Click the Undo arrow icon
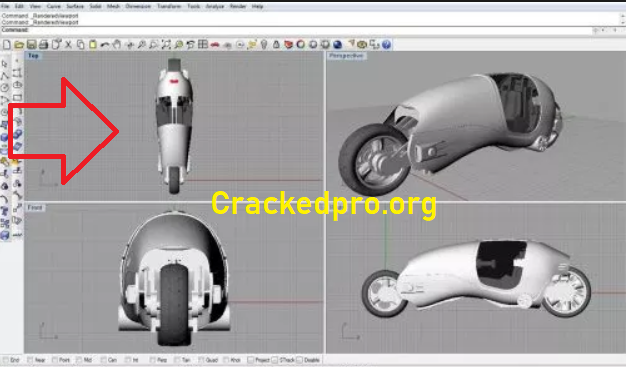626x367 pixels. [105, 45]
